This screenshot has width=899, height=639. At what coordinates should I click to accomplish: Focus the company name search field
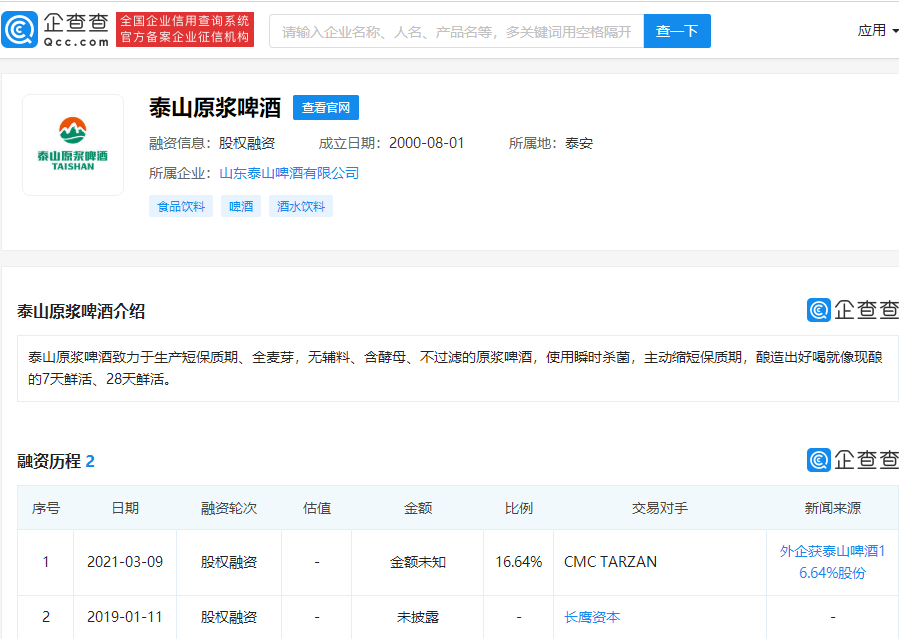click(x=456, y=31)
